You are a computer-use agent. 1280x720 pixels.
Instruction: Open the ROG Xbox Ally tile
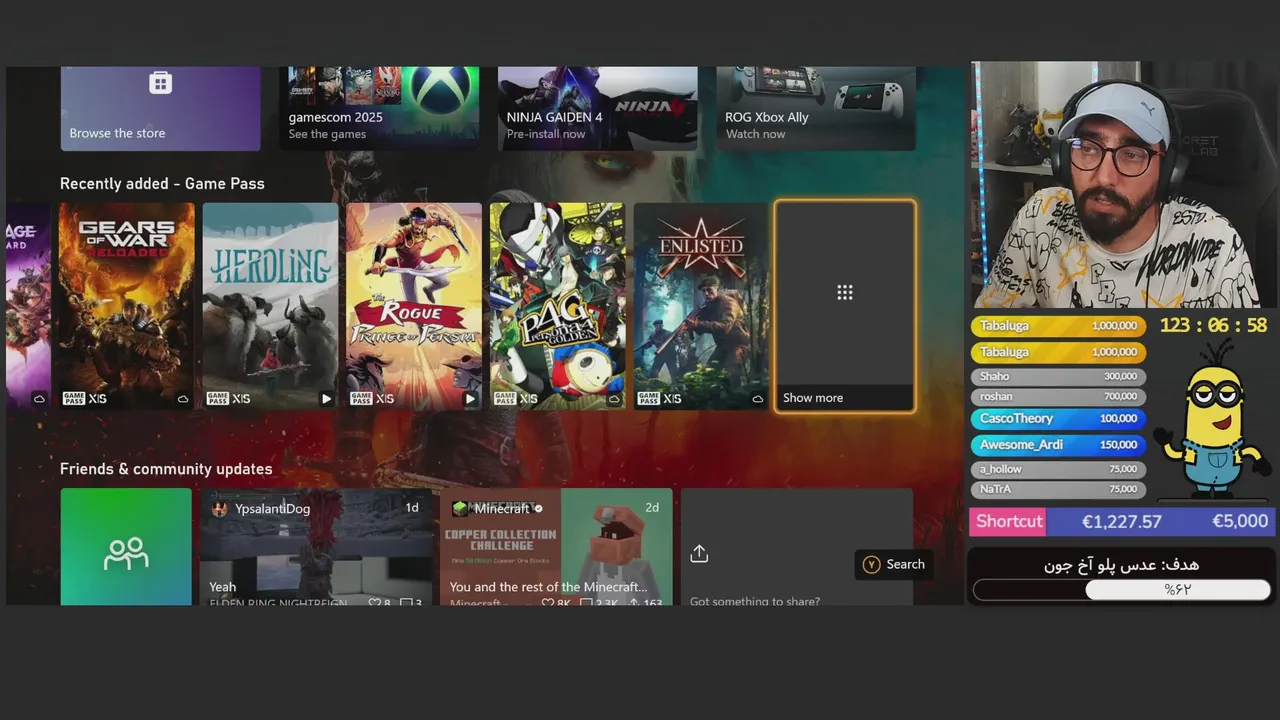[816, 108]
